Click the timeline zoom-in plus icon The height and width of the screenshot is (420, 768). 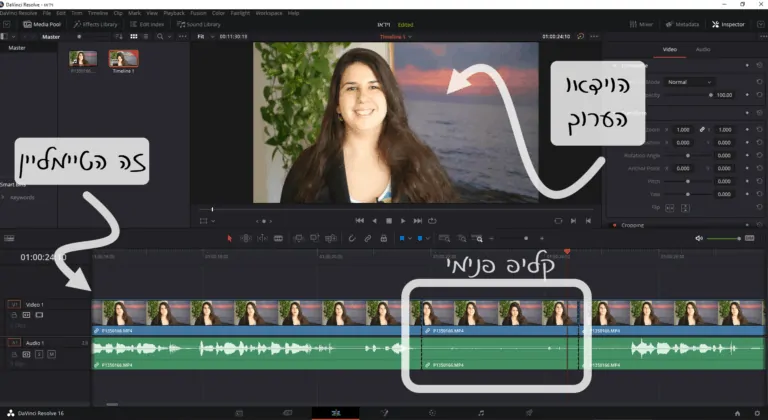pos(542,238)
